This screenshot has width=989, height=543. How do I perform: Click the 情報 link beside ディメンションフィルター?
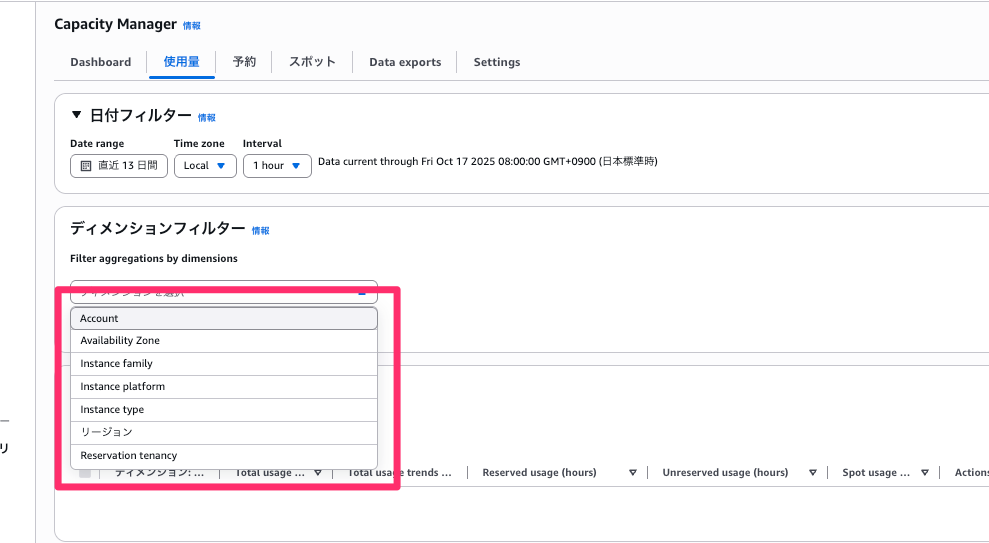point(260,231)
